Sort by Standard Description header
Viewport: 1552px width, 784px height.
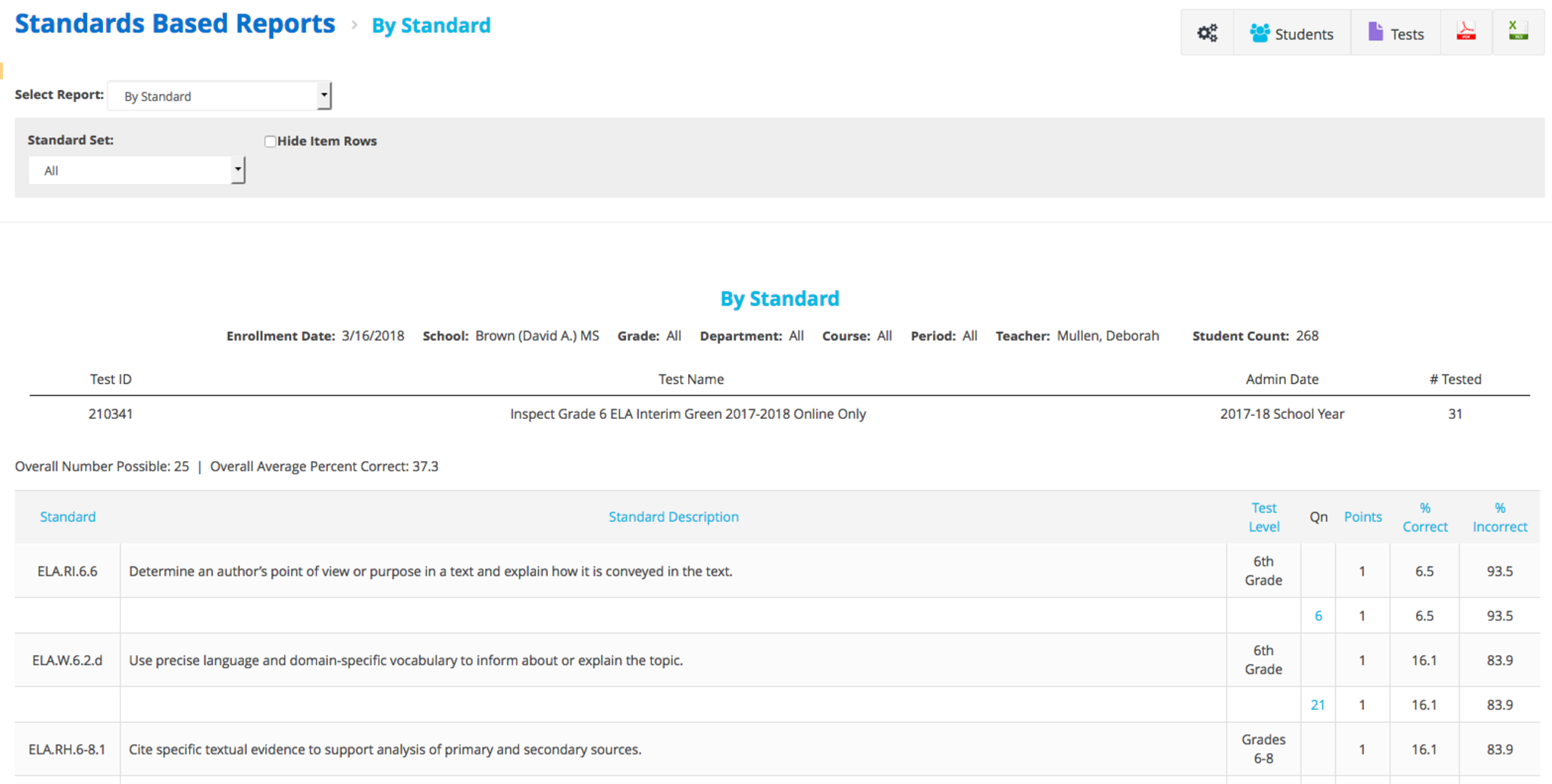point(673,517)
